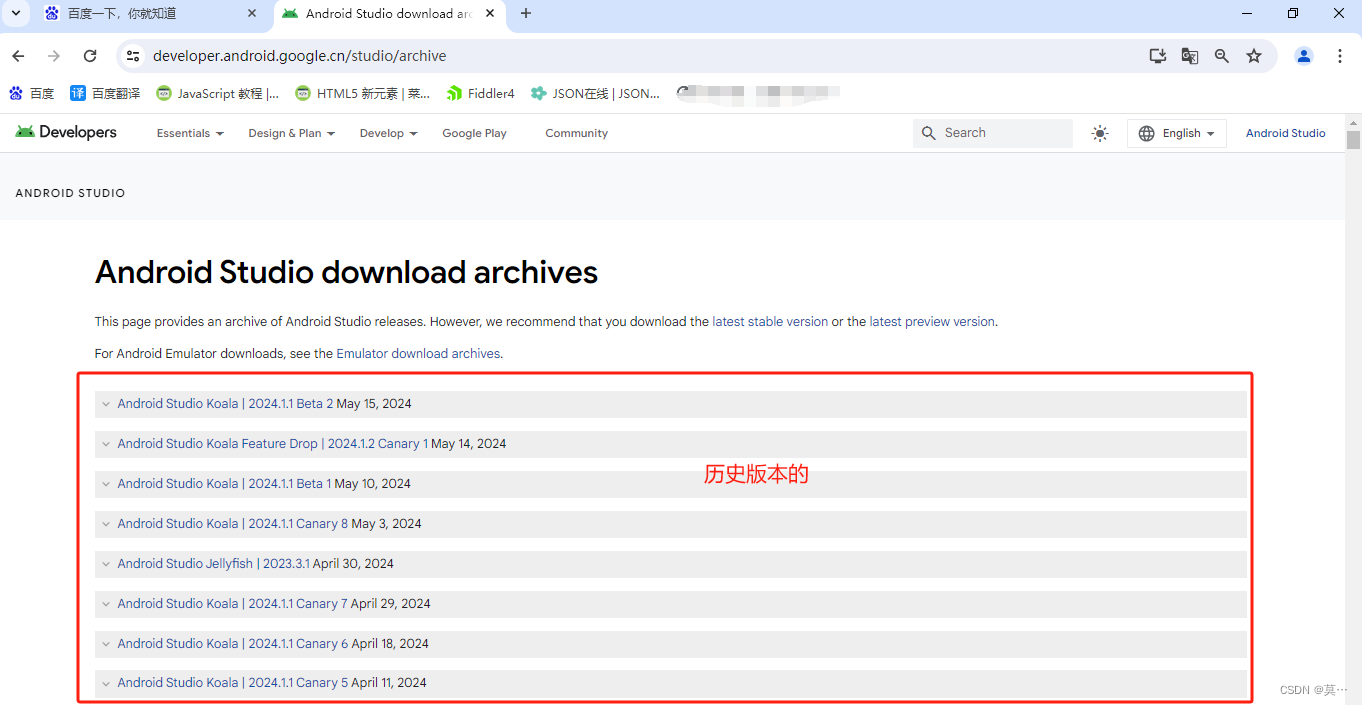Click the Android Studio header link
Viewport: 1362px width, 705px height.
click(x=1286, y=133)
